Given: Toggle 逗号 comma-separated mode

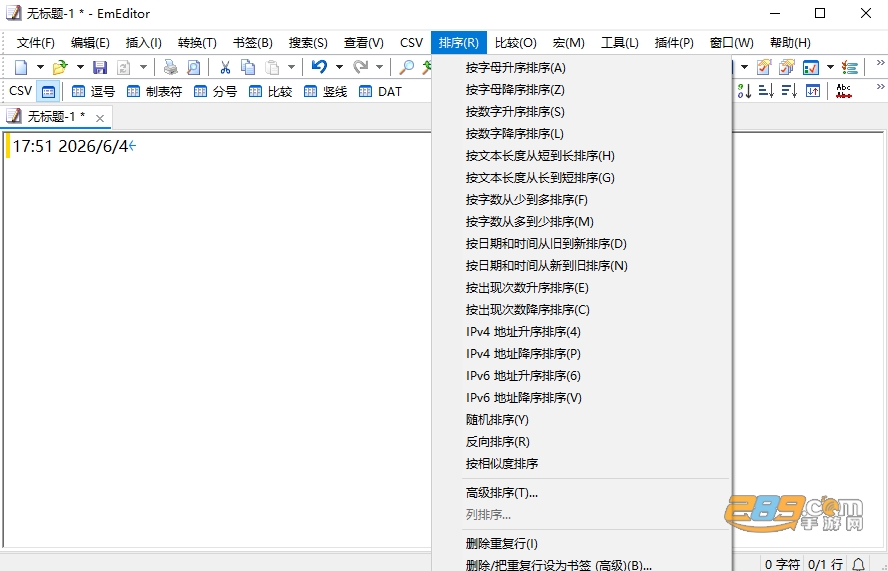Looking at the screenshot, I should click(93, 91).
